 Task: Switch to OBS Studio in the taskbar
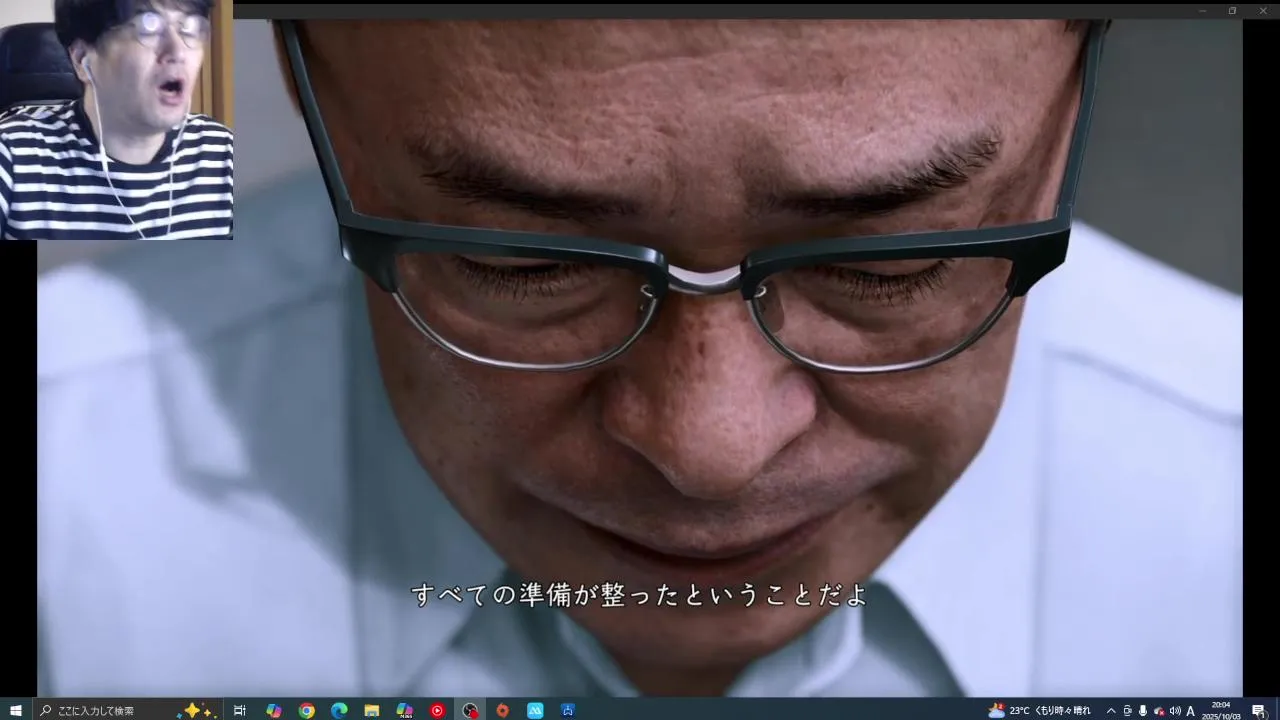470,710
